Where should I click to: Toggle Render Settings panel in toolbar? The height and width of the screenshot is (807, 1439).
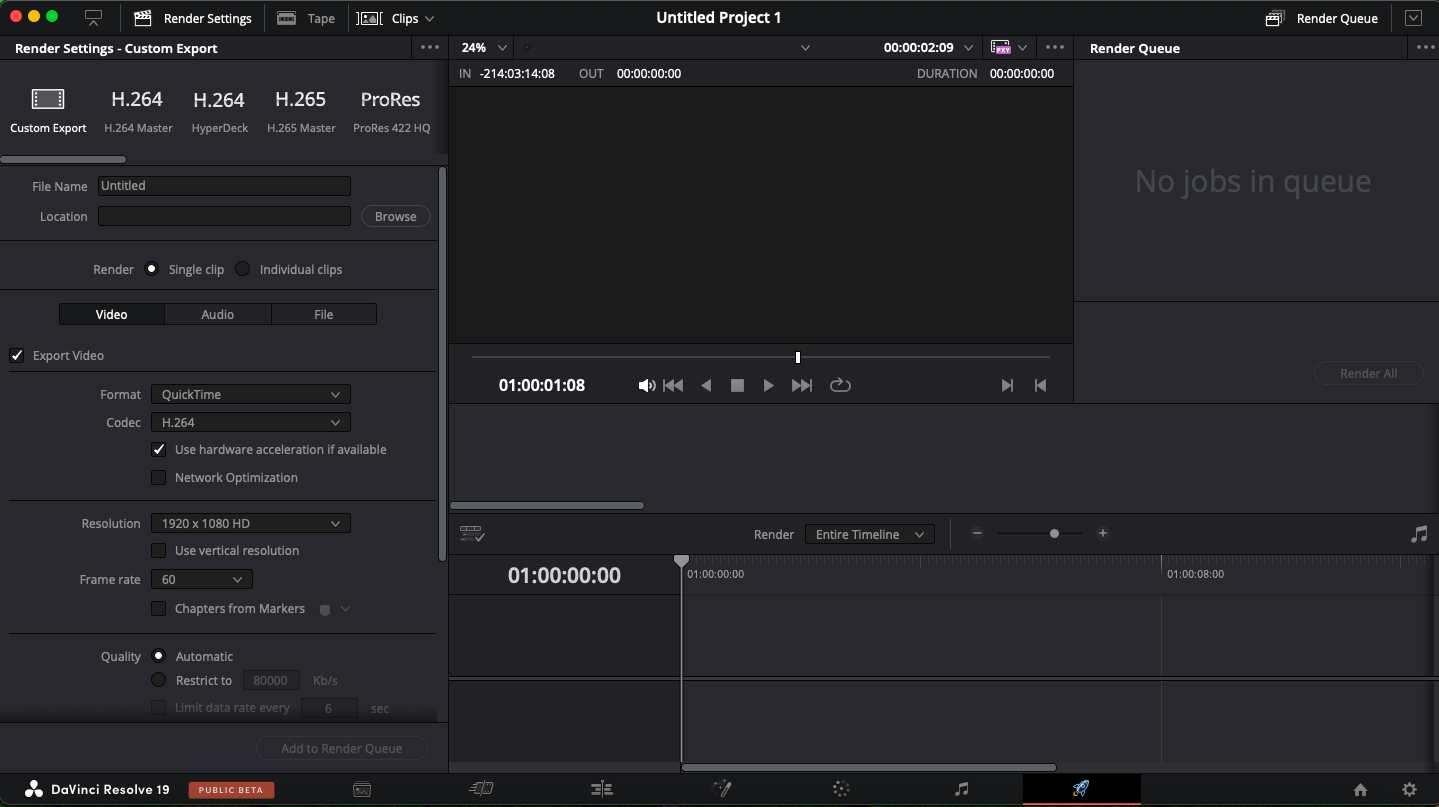tap(192, 18)
